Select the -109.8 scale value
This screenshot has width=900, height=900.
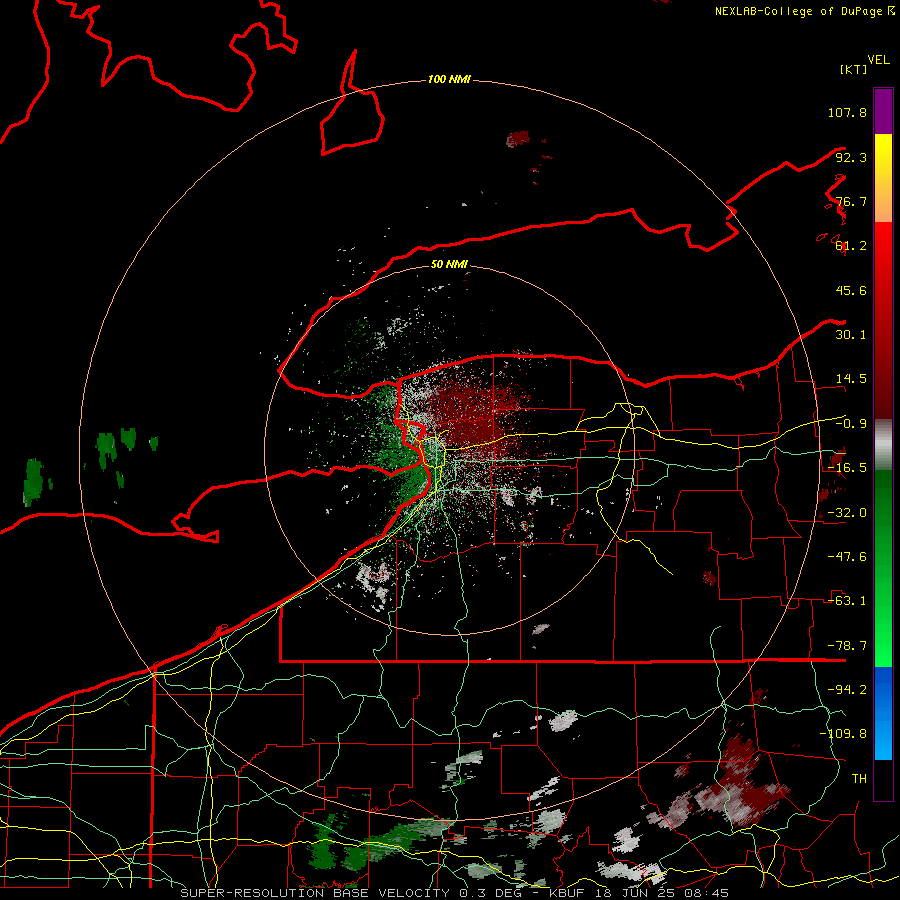point(843,734)
